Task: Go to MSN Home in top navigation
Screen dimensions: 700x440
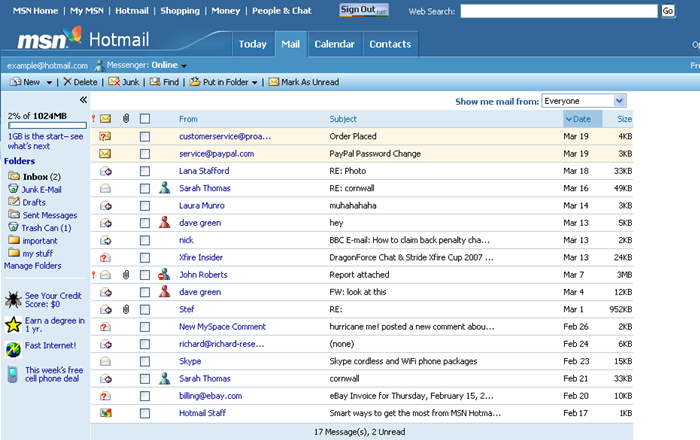Action: pos(35,11)
